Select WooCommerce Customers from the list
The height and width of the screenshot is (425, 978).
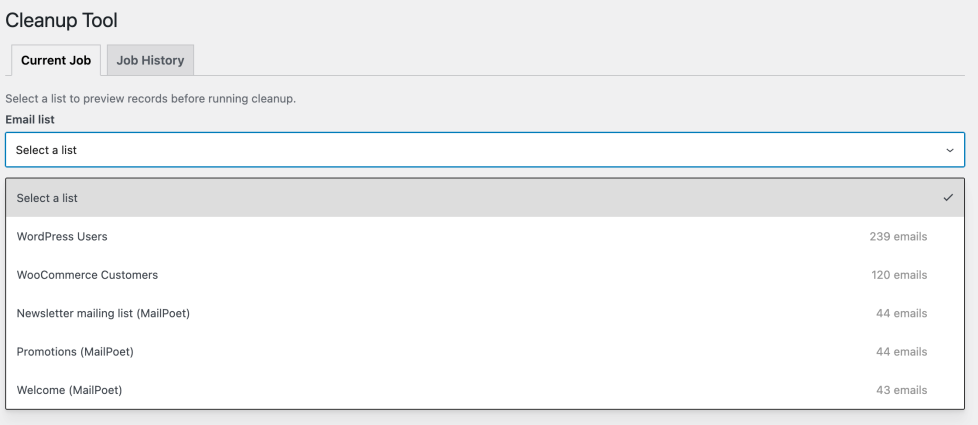87,275
